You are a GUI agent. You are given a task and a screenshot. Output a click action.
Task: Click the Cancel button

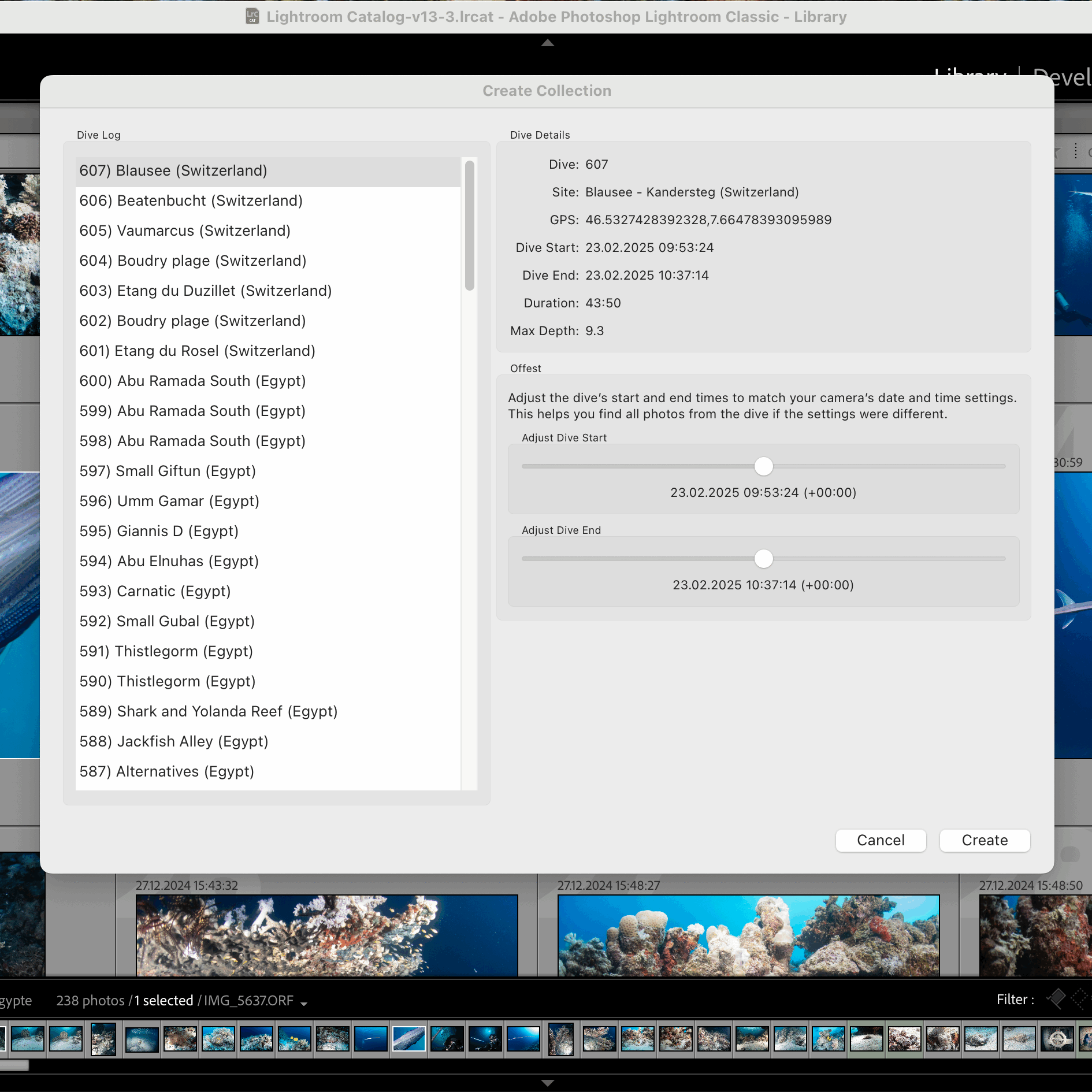coord(881,840)
